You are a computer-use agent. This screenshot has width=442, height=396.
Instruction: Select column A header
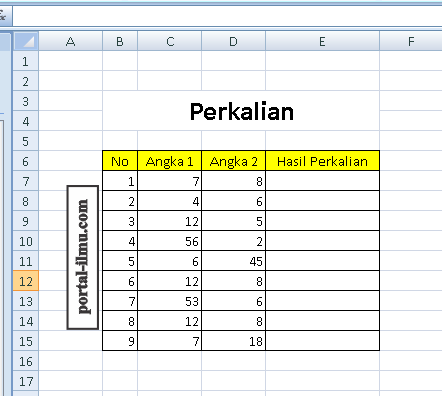pyautogui.click(x=70, y=41)
